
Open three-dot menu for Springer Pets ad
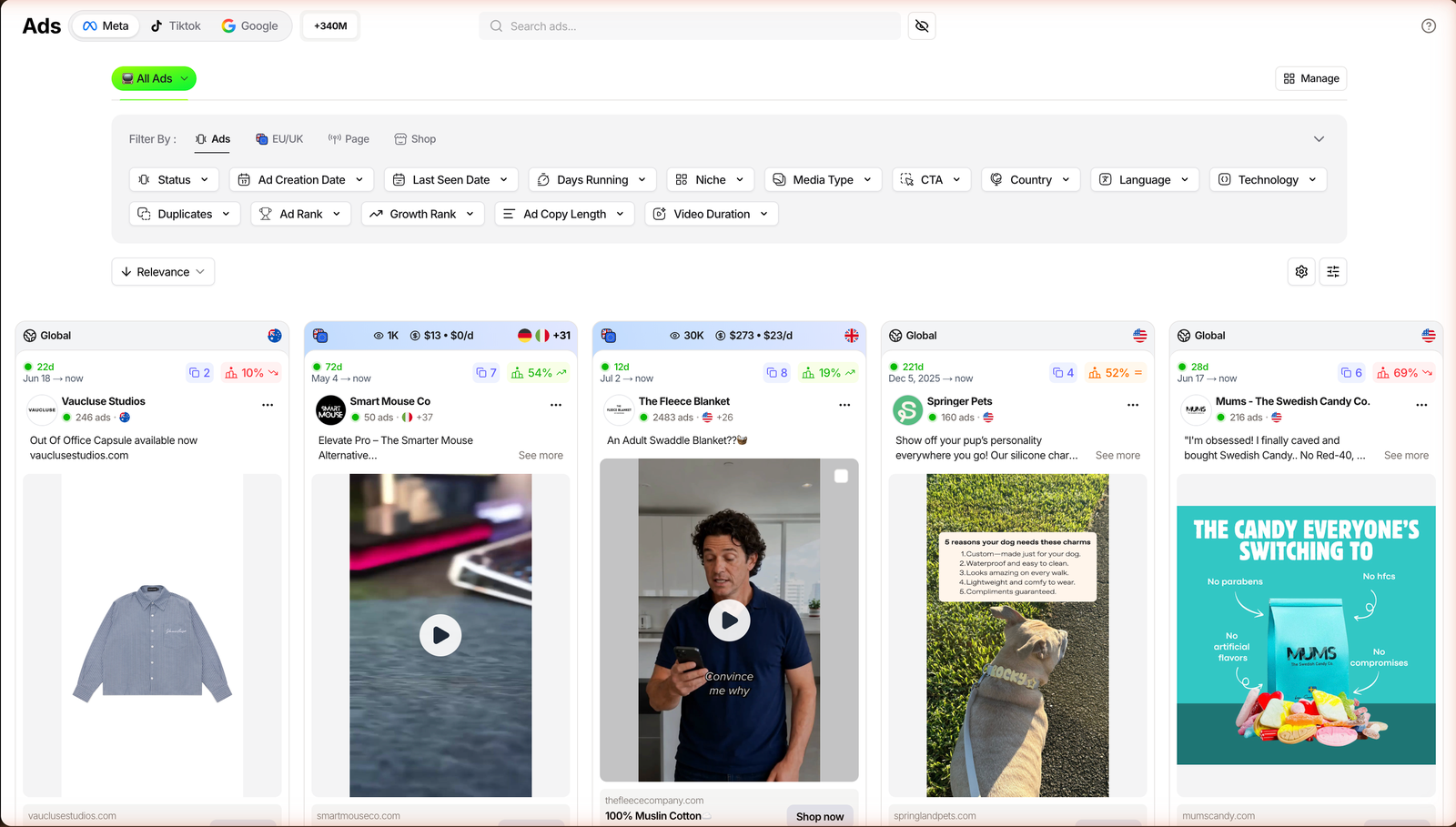[1133, 405]
